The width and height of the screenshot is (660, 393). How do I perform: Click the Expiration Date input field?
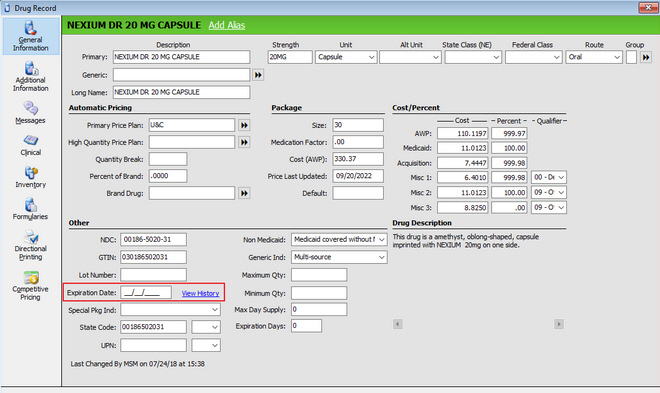pos(146,292)
